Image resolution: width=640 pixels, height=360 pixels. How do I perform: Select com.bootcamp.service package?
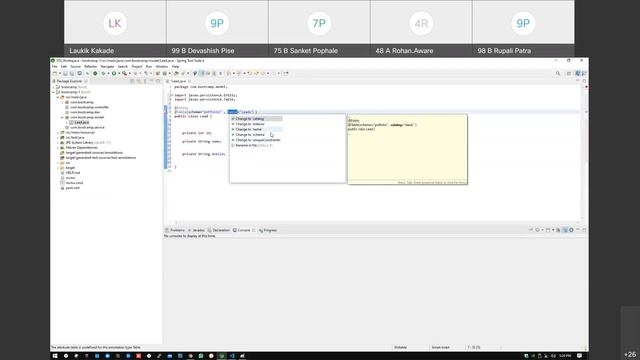(x=85, y=127)
